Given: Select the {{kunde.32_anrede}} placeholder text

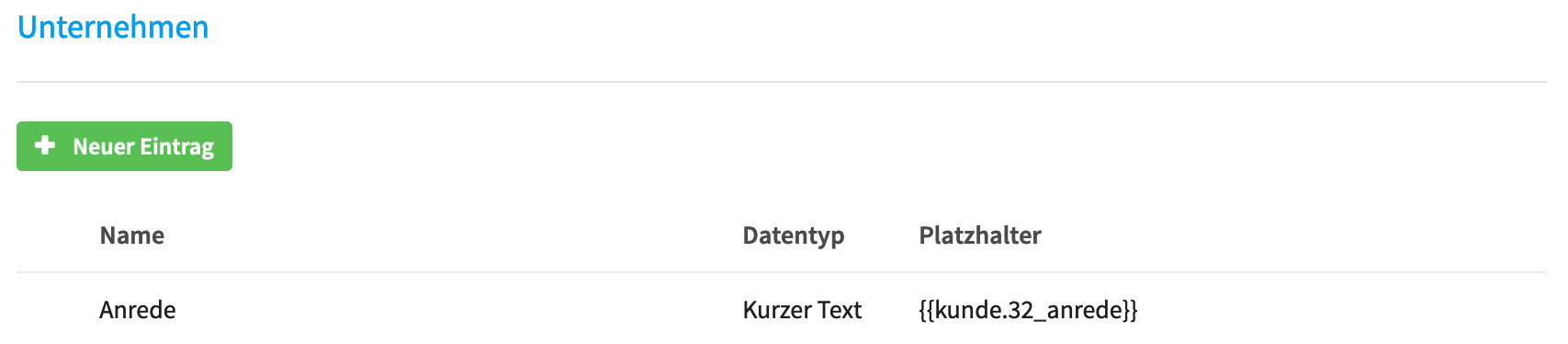Looking at the screenshot, I should [1028, 310].
